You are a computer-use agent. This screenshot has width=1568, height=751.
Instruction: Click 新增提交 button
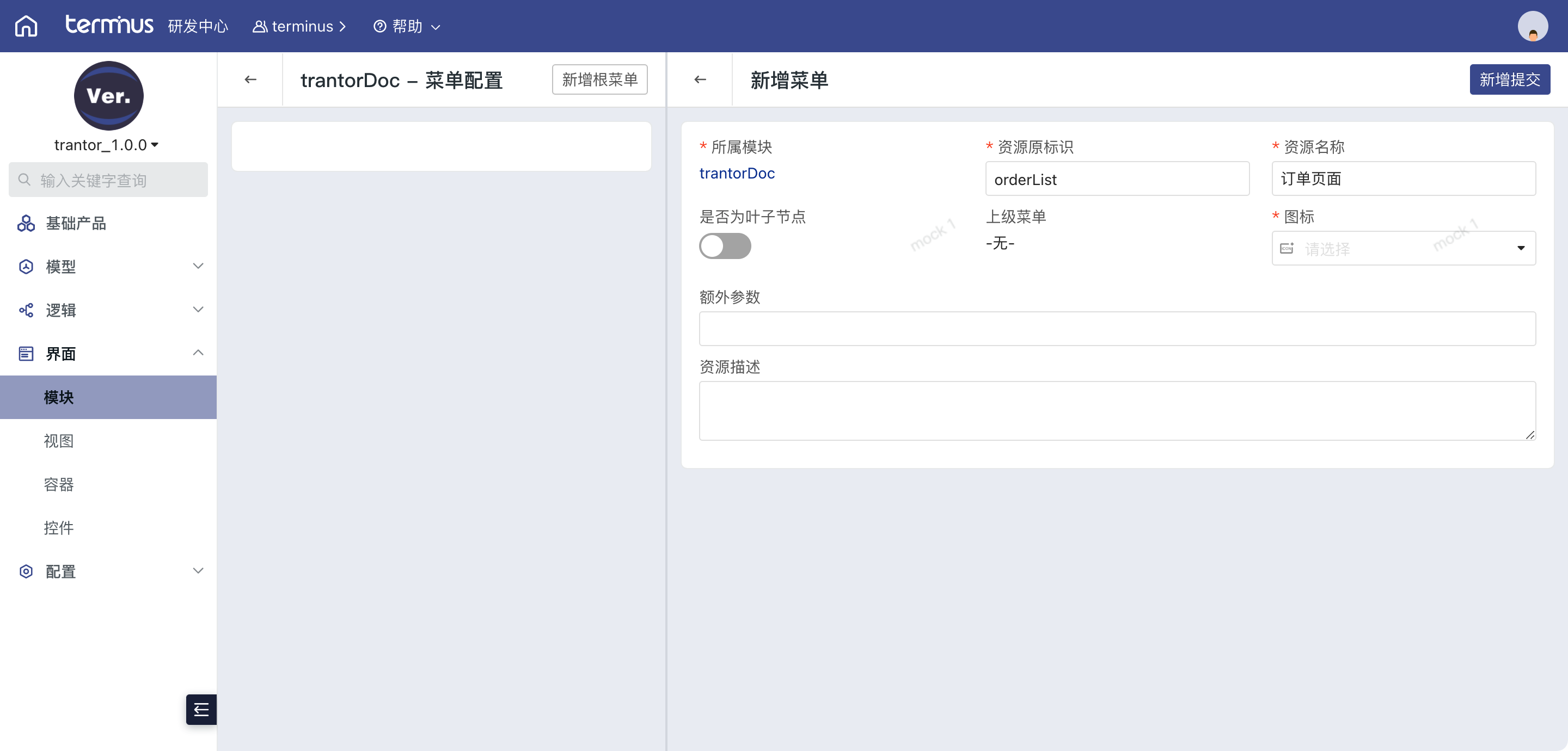point(1510,79)
